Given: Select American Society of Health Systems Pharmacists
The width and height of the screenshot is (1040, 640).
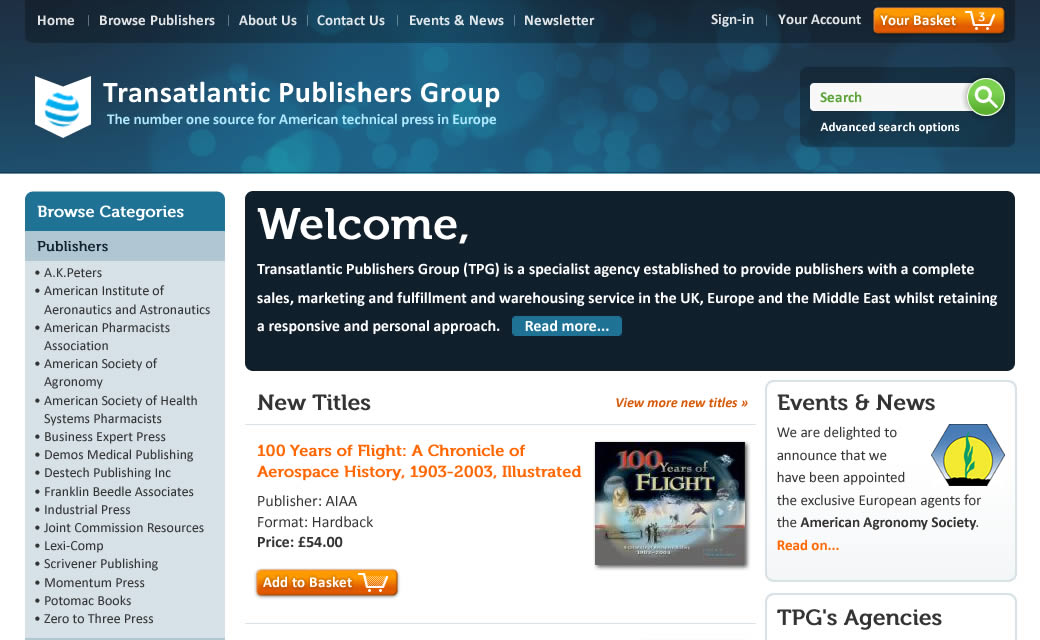Looking at the screenshot, I should point(121,409).
